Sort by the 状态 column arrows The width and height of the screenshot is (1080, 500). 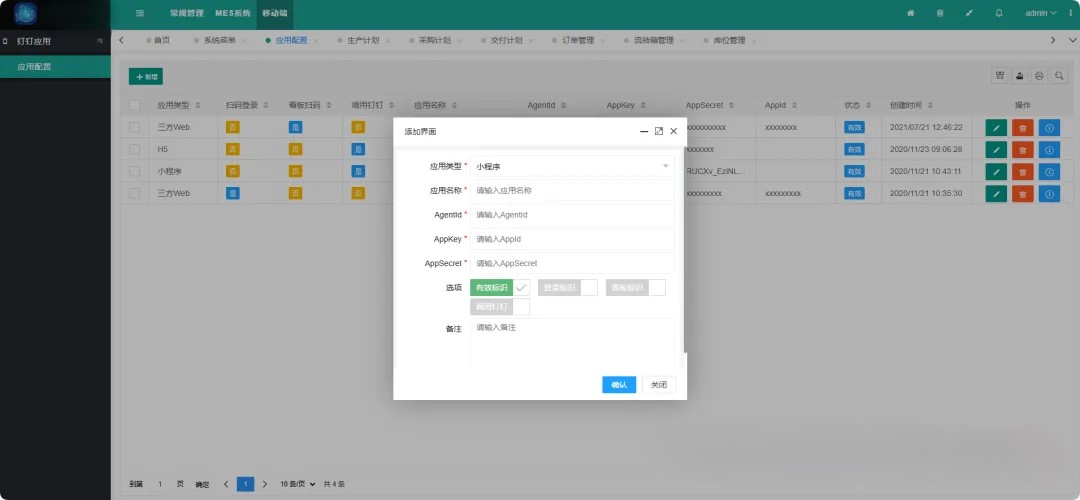(x=869, y=105)
